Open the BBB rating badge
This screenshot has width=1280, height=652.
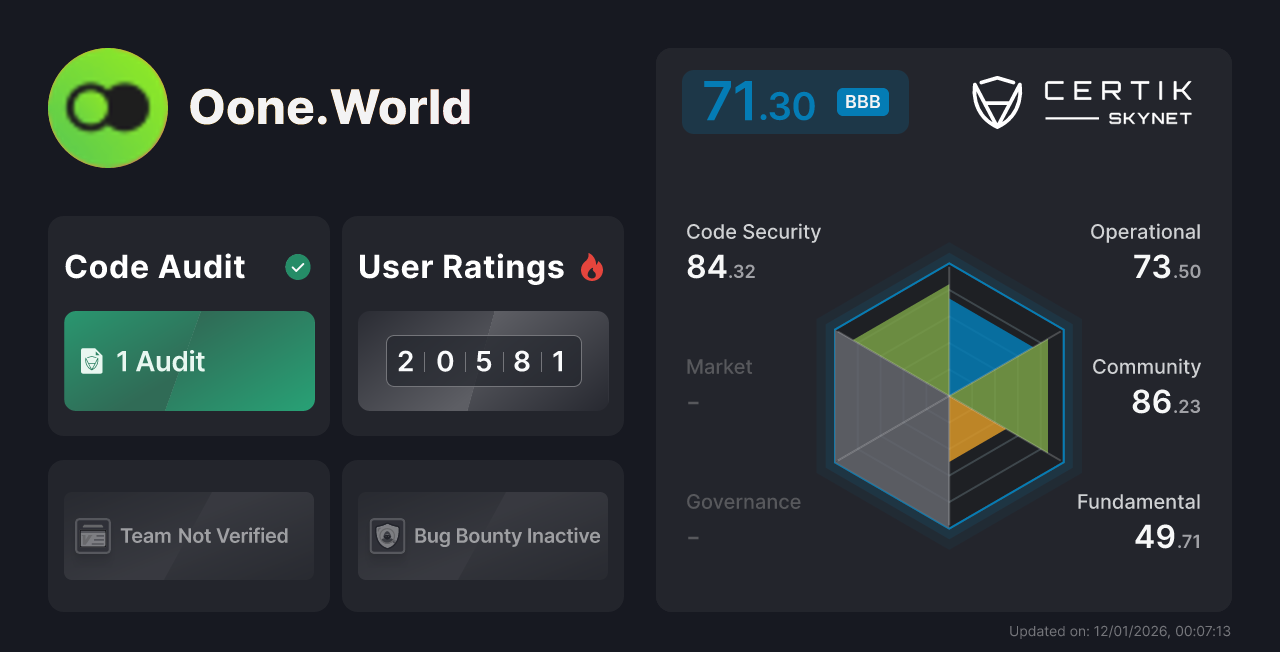click(861, 101)
